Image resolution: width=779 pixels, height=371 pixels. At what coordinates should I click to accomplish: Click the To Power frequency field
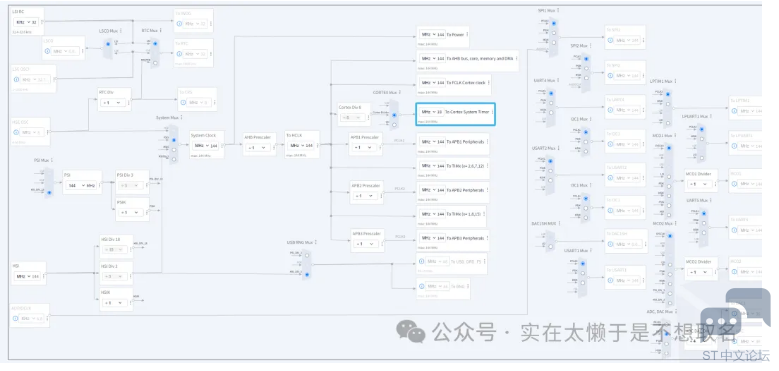click(x=432, y=35)
